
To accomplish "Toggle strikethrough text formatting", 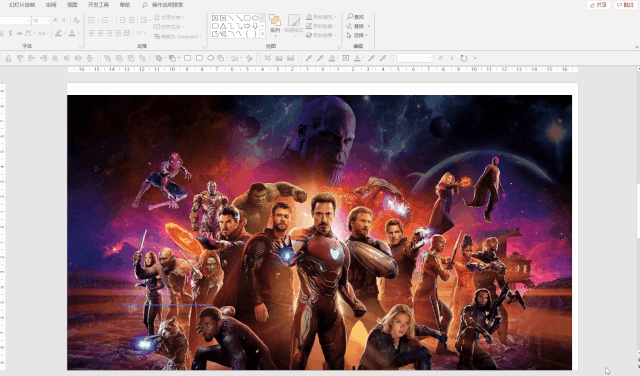I will [x=19, y=33].
